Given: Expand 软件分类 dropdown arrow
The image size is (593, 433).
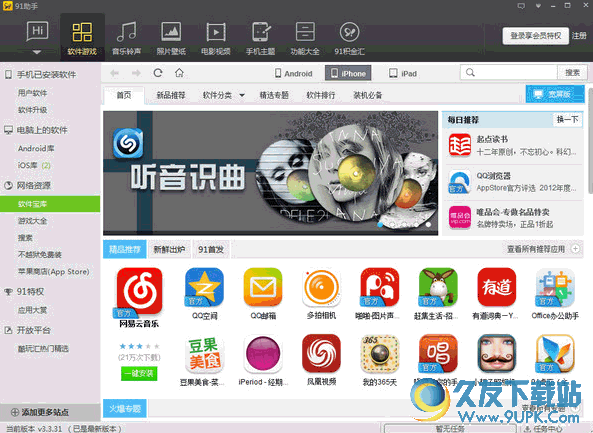Looking at the screenshot, I should (x=242, y=95).
